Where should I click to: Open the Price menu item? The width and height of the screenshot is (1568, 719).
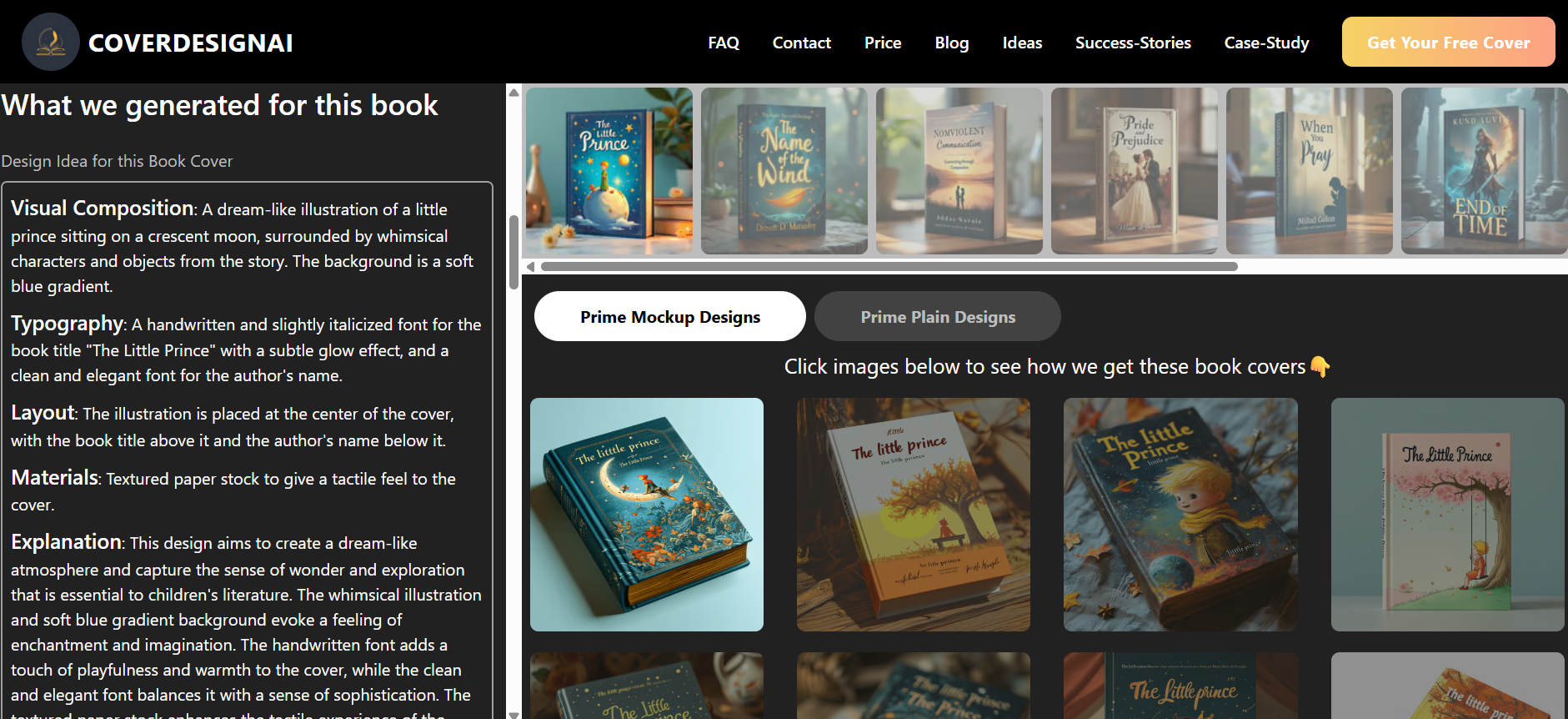883,43
